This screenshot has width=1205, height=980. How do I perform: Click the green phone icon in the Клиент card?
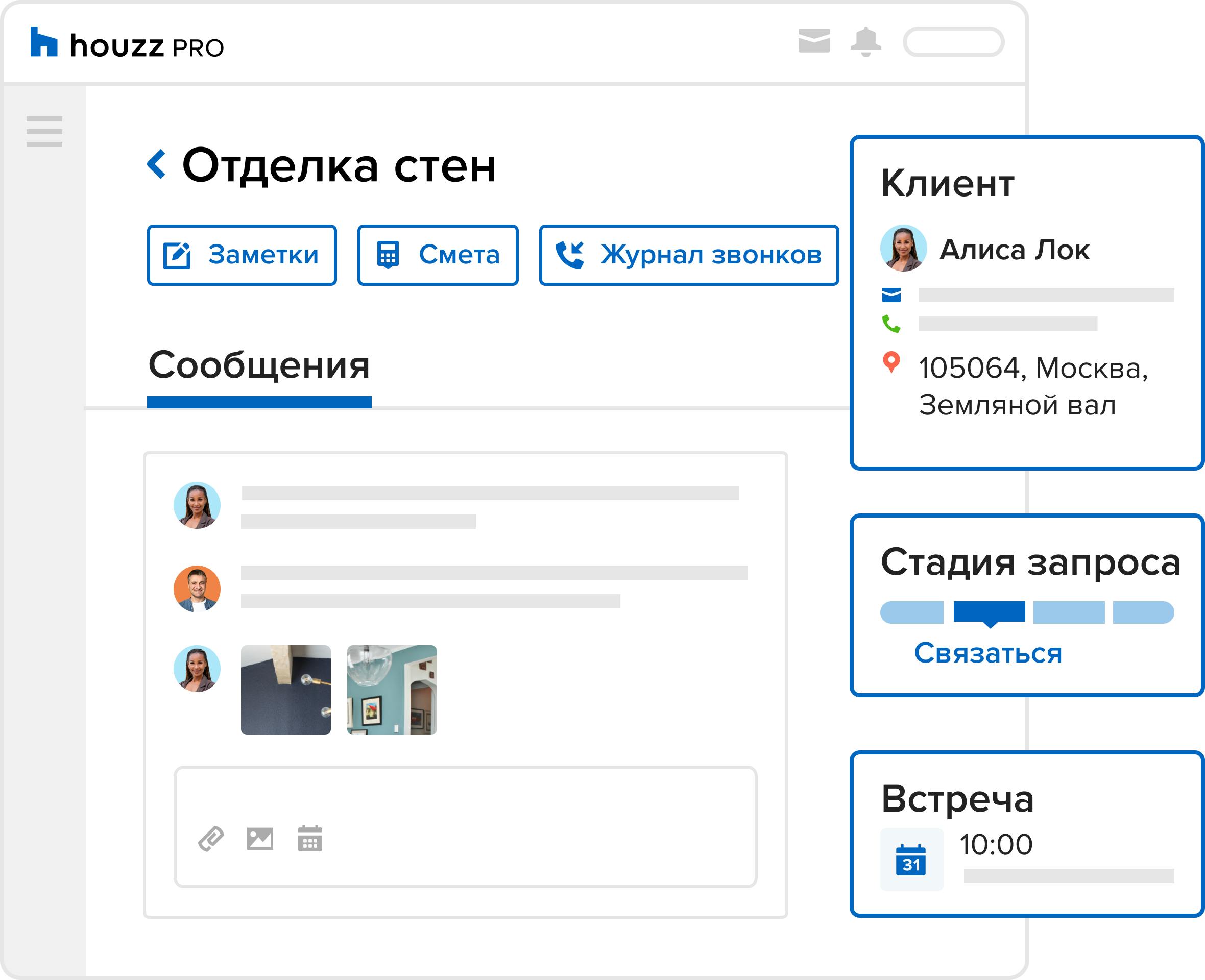[891, 324]
